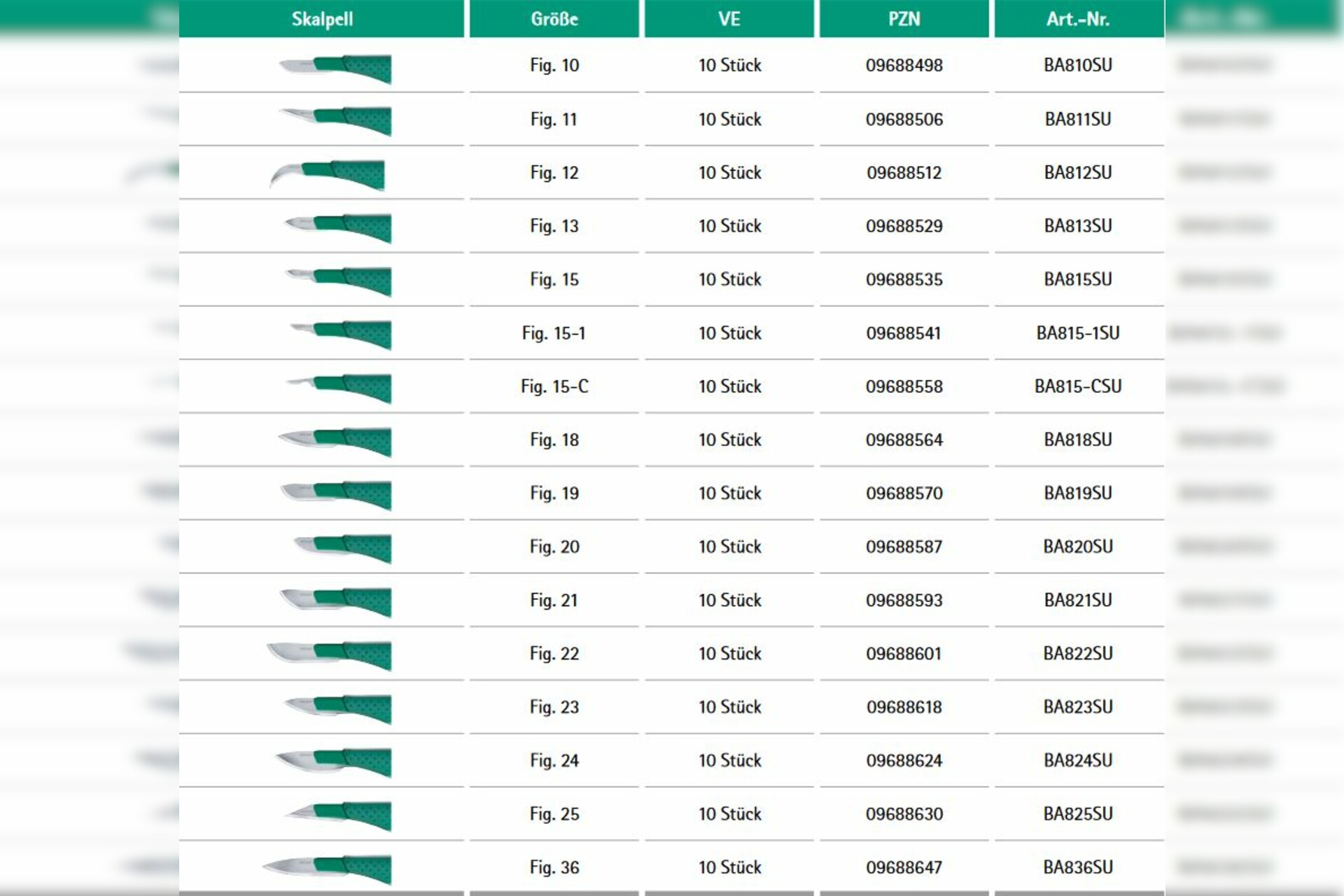Click the PZN column header
Screen dimensions: 1344x896
904,19
